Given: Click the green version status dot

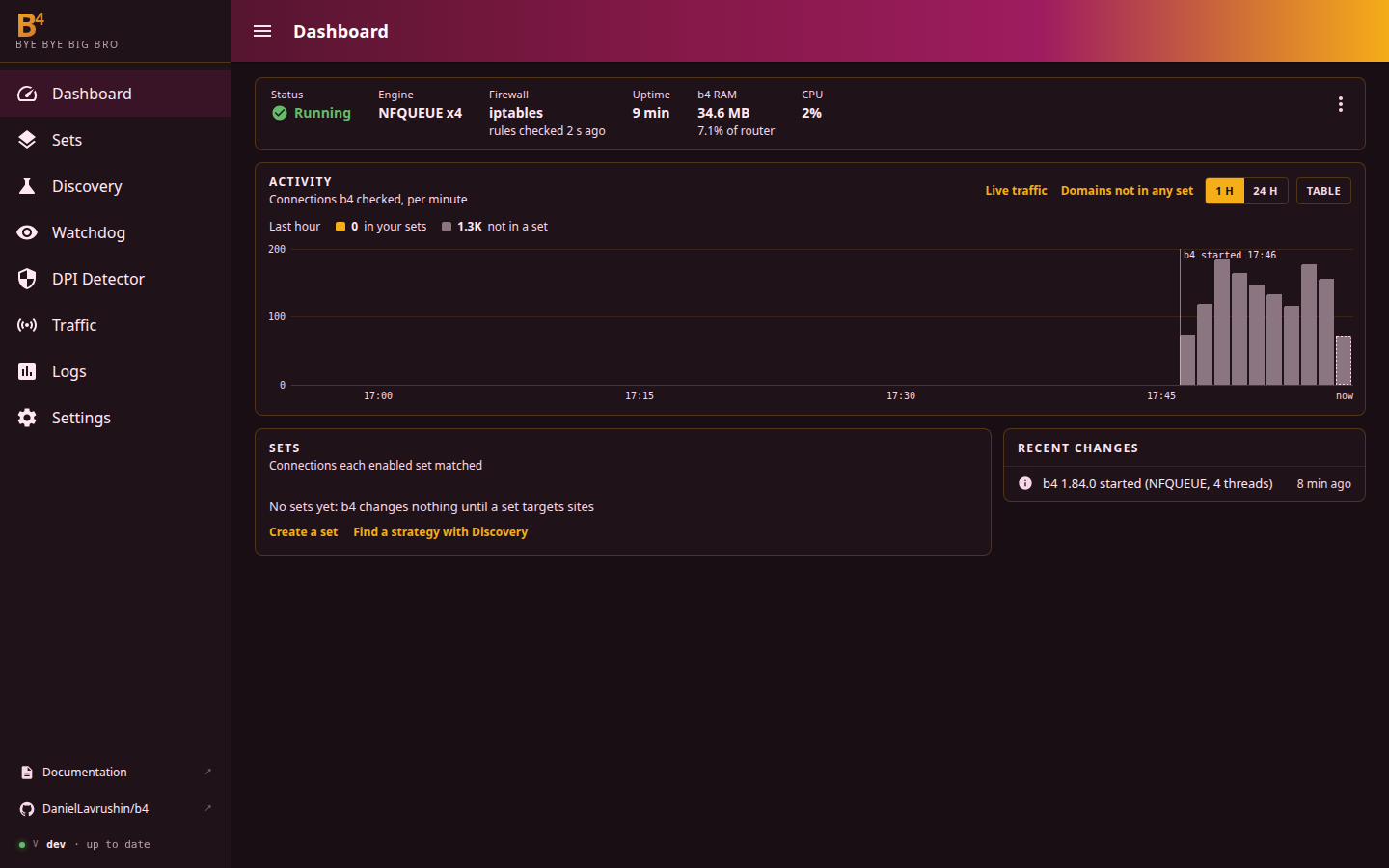Looking at the screenshot, I should 22,845.
